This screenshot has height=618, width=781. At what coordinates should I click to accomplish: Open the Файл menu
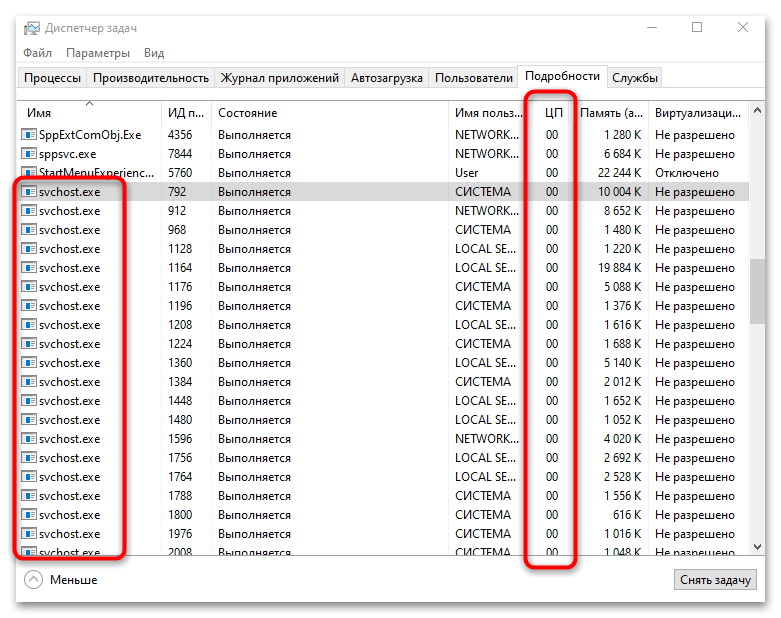click(37, 53)
